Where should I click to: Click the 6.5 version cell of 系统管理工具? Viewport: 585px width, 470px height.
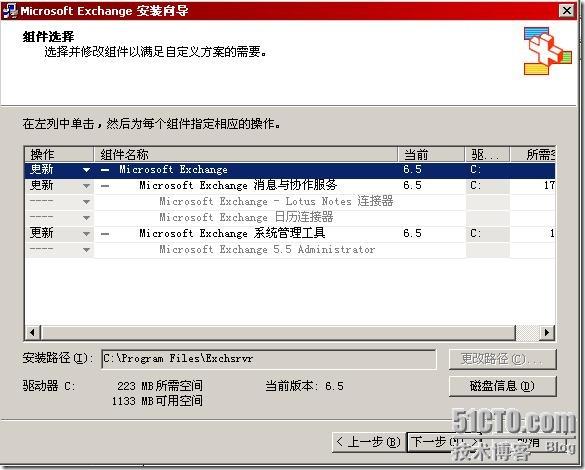coord(412,234)
